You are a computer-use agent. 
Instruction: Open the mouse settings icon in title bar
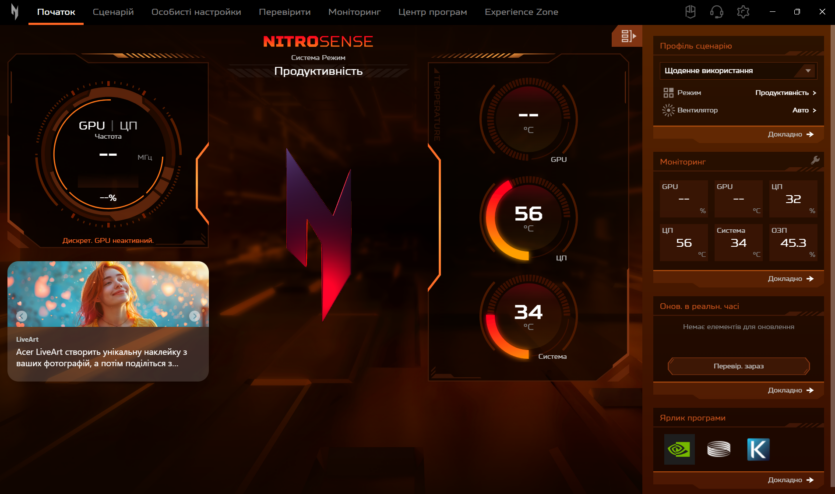click(690, 12)
